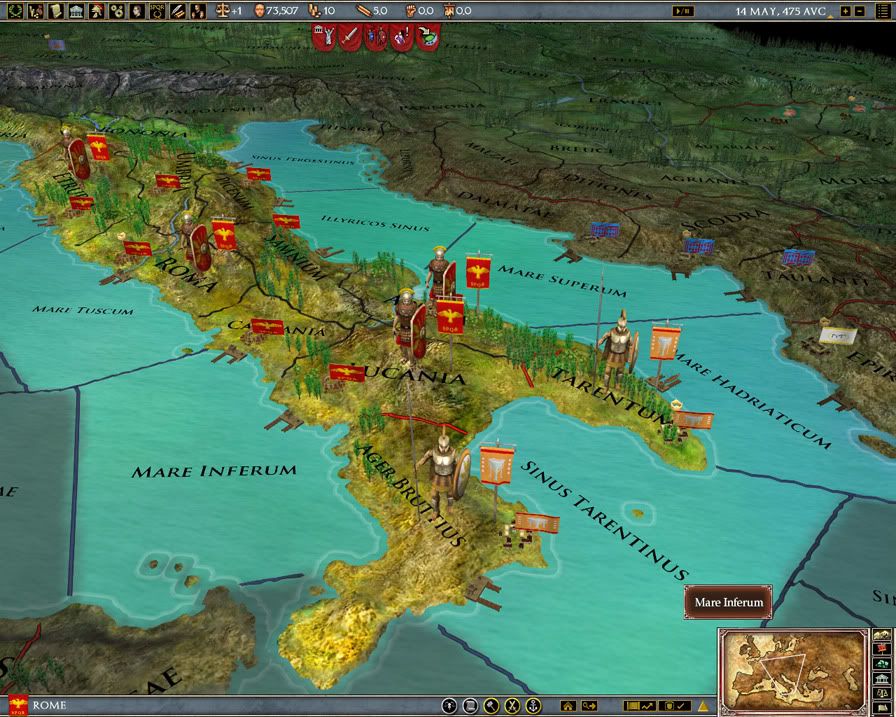Open the find province search button
Image resolution: width=896 pixels, height=717 pixels.
click(x=589, y=707)
